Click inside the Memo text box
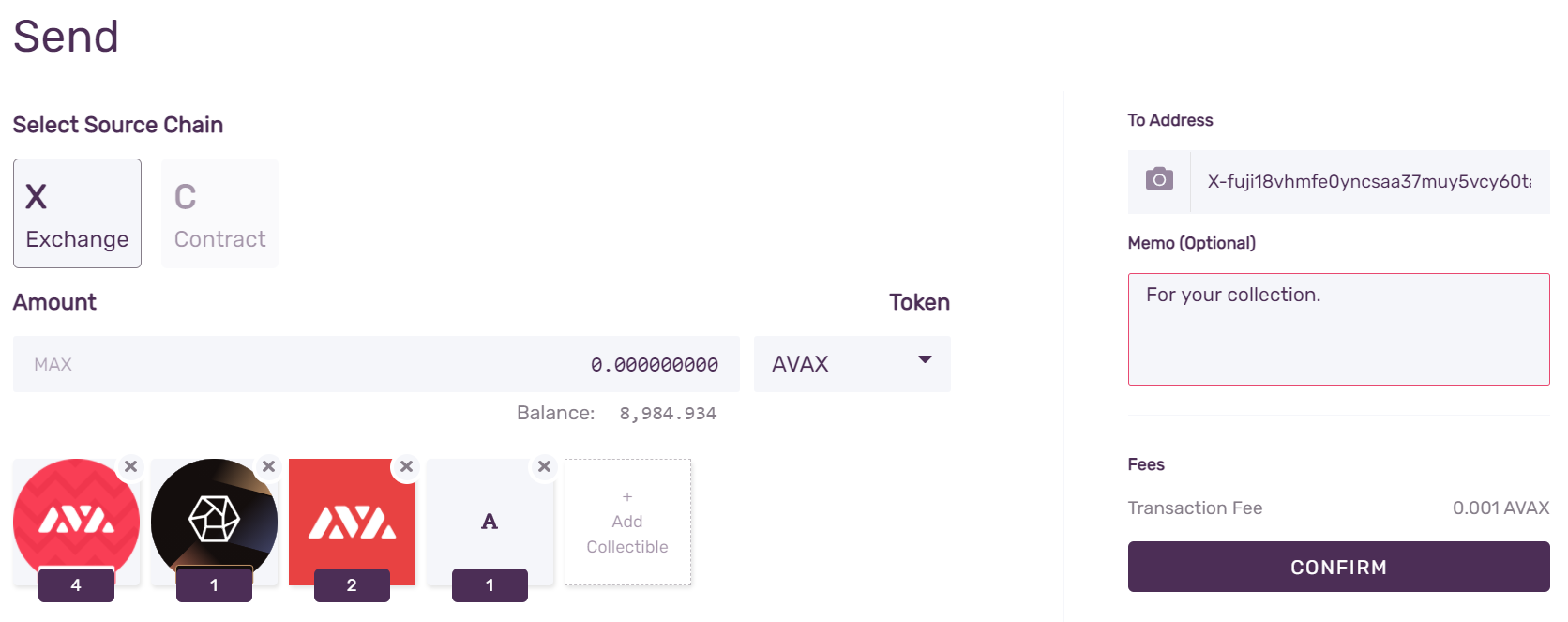This screenshot has height=622, width=1568. click(1338, 329)
